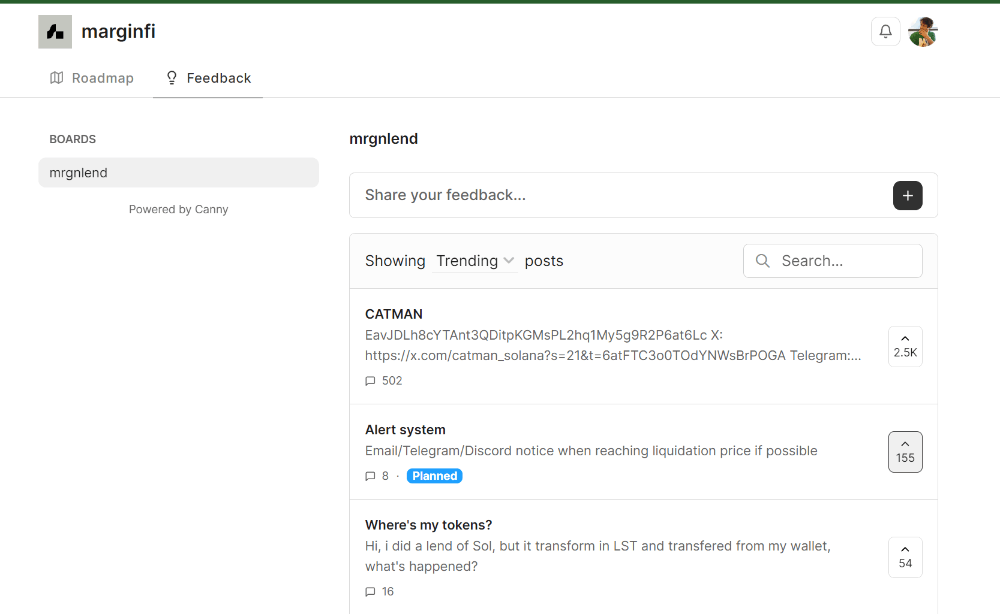The width and height of the screenshot is (1000, 614).
Task: Open the Alert system post
Action: click(405, 430)
